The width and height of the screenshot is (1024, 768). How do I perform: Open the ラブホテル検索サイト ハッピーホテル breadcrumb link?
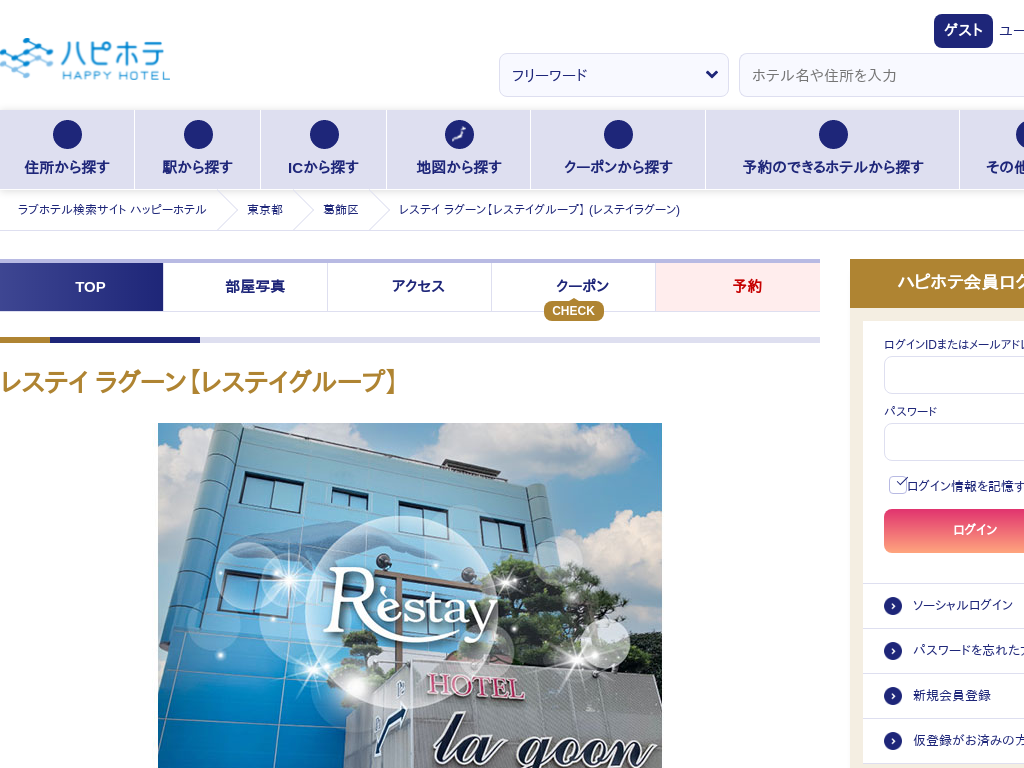(112, 210)
